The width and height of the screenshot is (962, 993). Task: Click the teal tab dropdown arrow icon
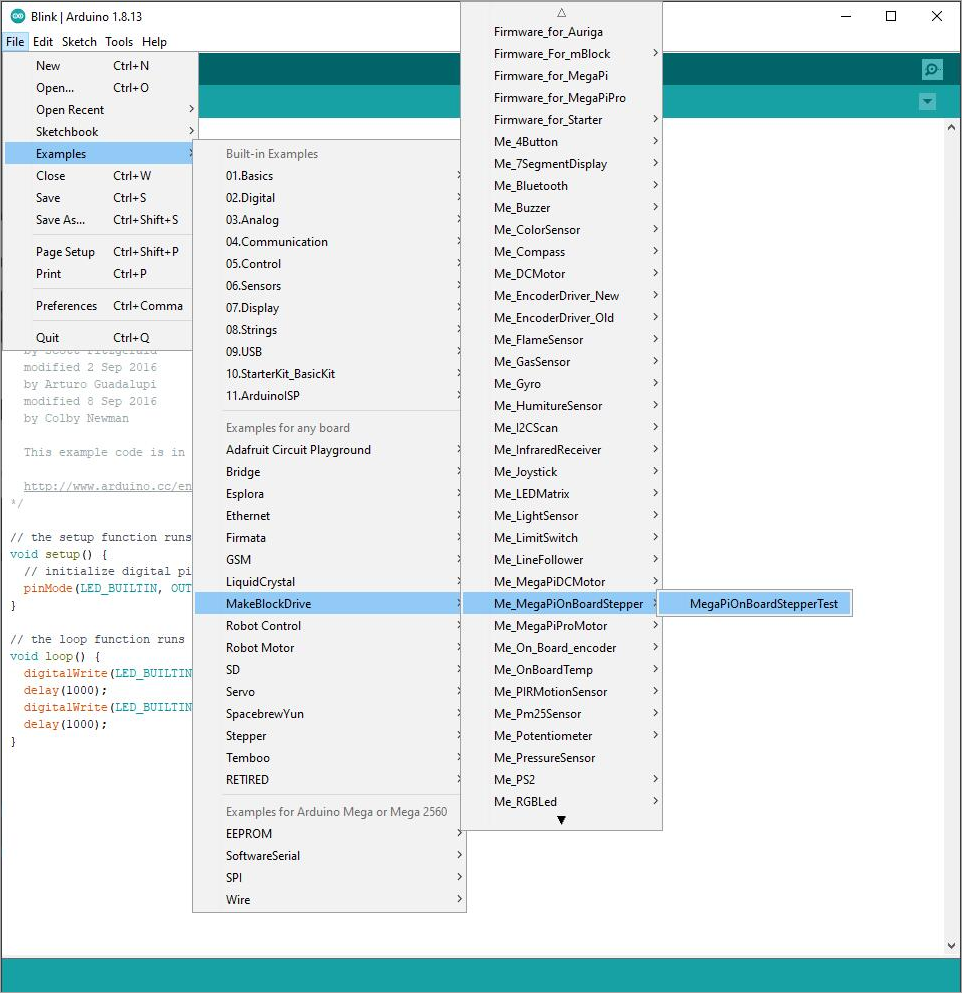[x=926, y=101]
